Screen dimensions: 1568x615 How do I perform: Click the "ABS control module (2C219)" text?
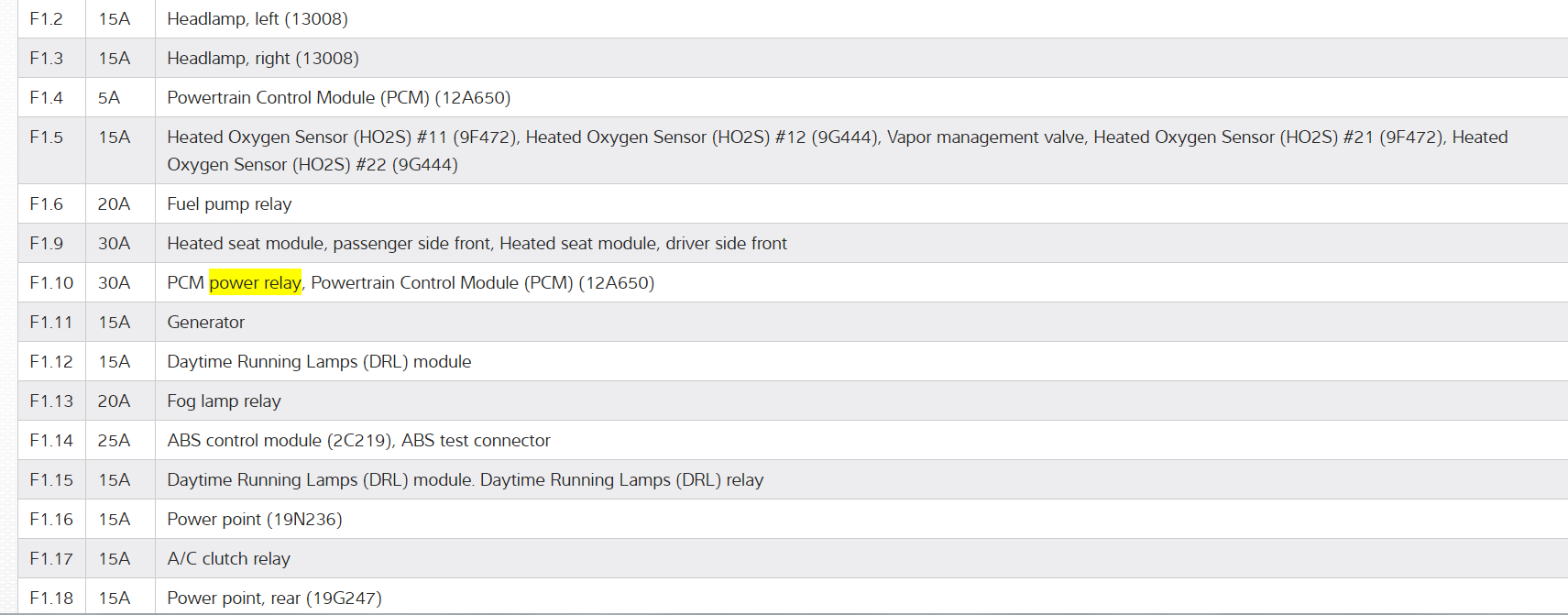tap(280, 441)
